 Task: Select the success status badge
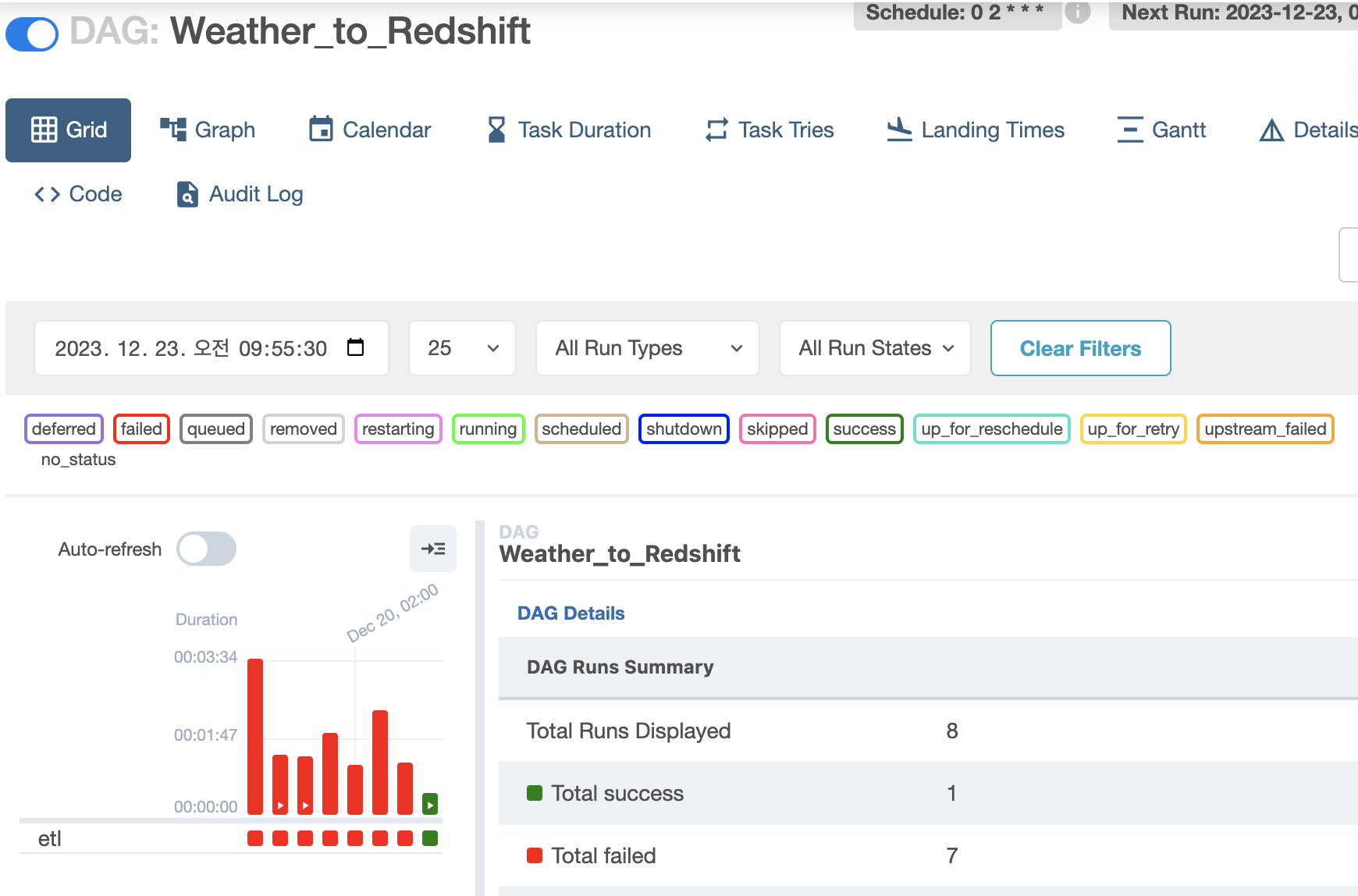tap(864, 428)
